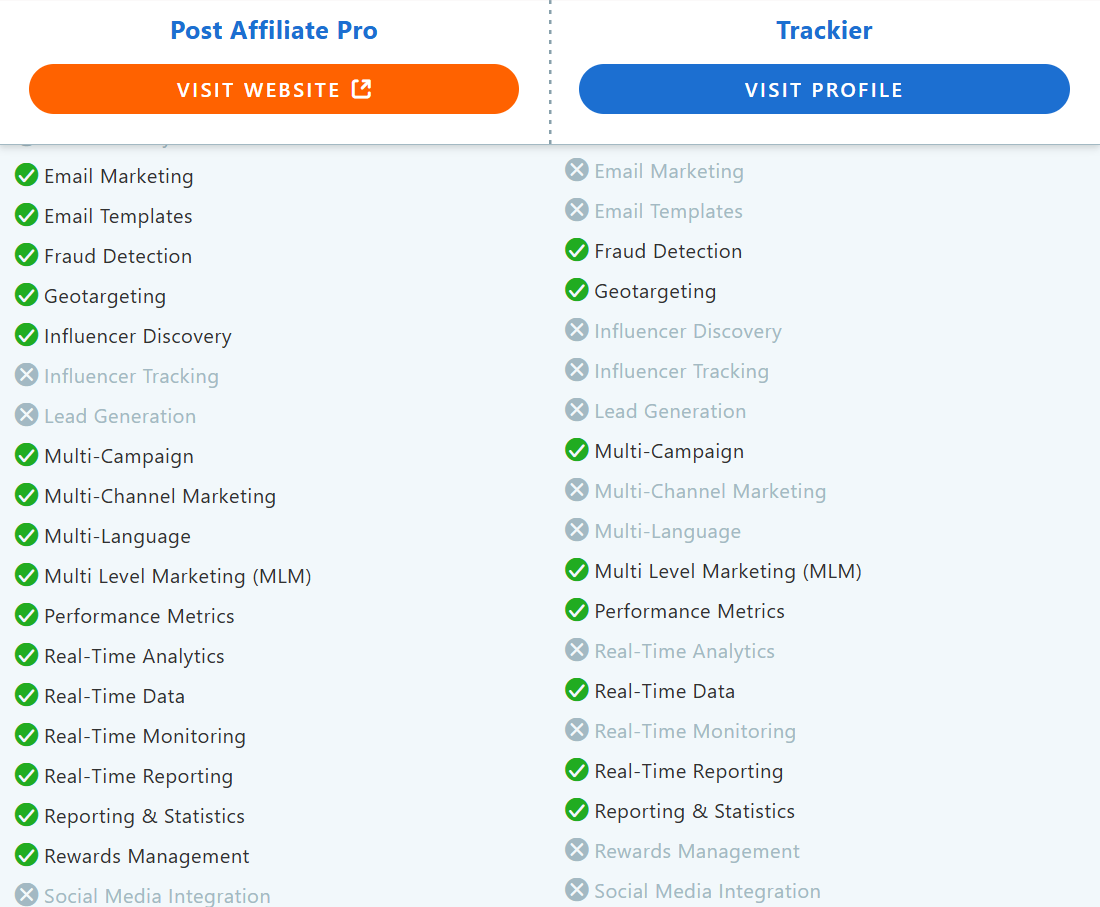Toggle the Real-Time Monitoring status icon under Trackier

tap(577, 730)
